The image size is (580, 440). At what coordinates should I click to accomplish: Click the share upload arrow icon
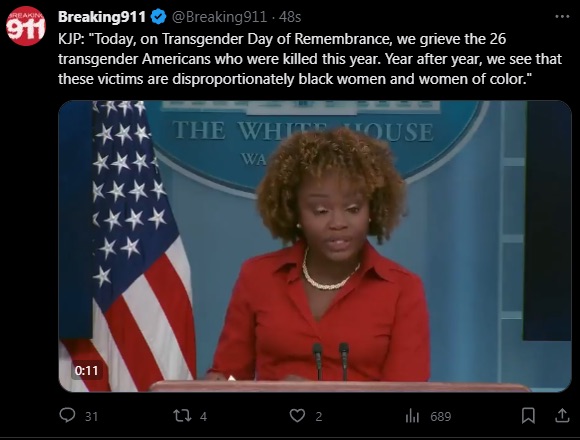pos(562,415)
